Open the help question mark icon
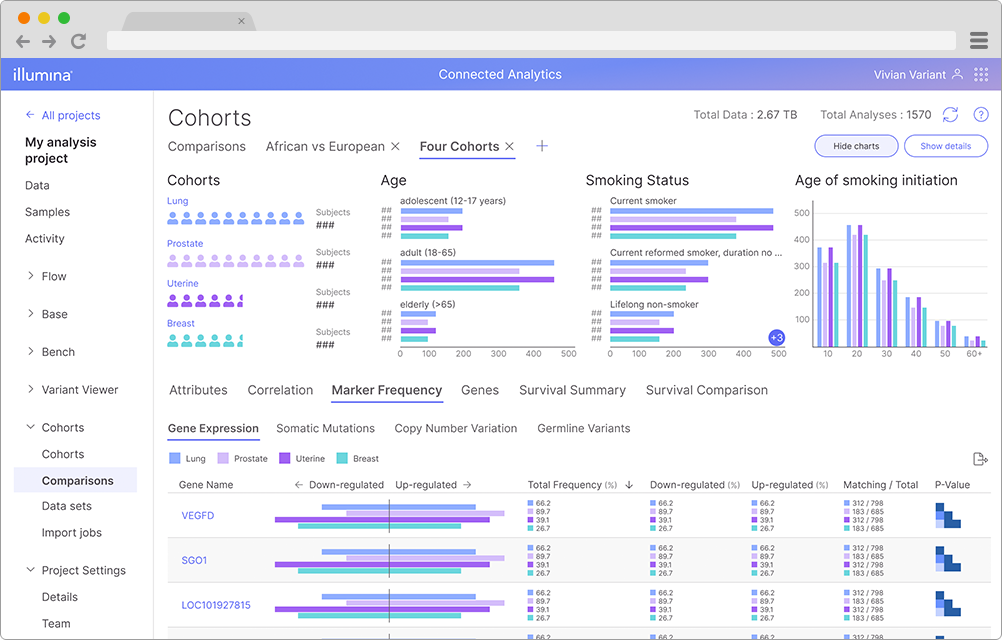This screenshot has height=640, width=1002. tap(980, 115)
